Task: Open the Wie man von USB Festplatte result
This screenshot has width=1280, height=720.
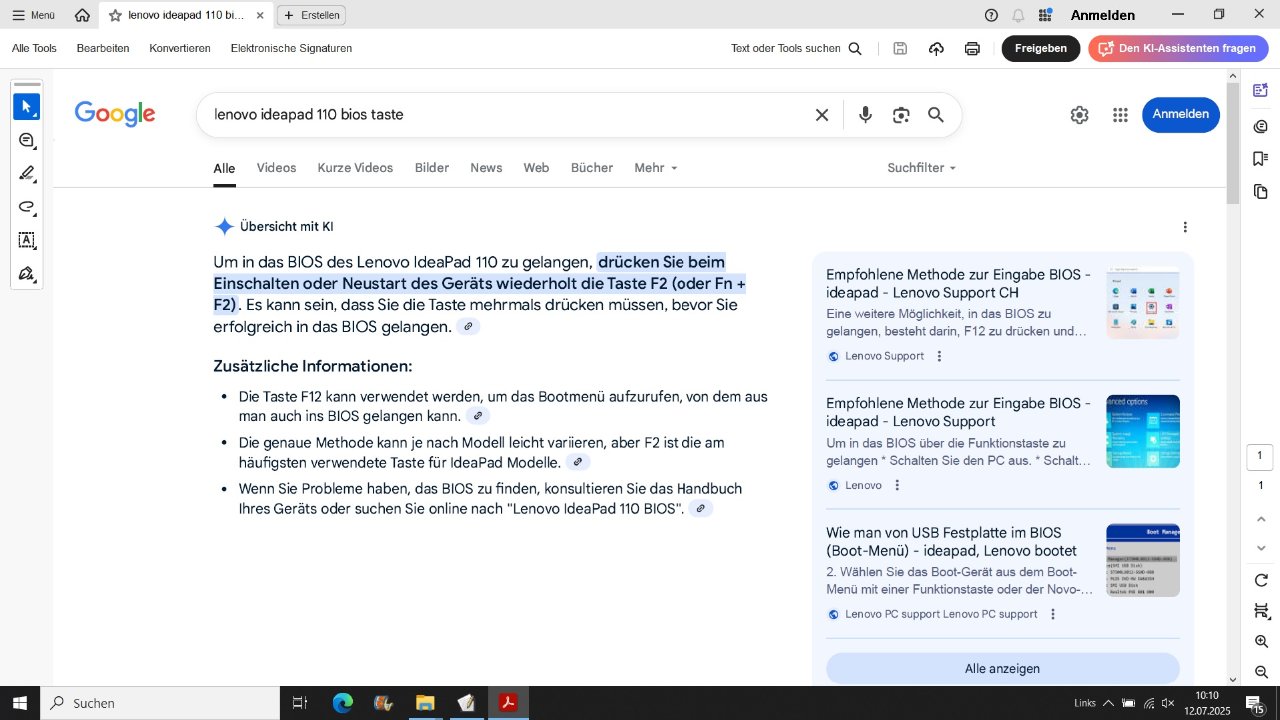Action: pos(951,541)
